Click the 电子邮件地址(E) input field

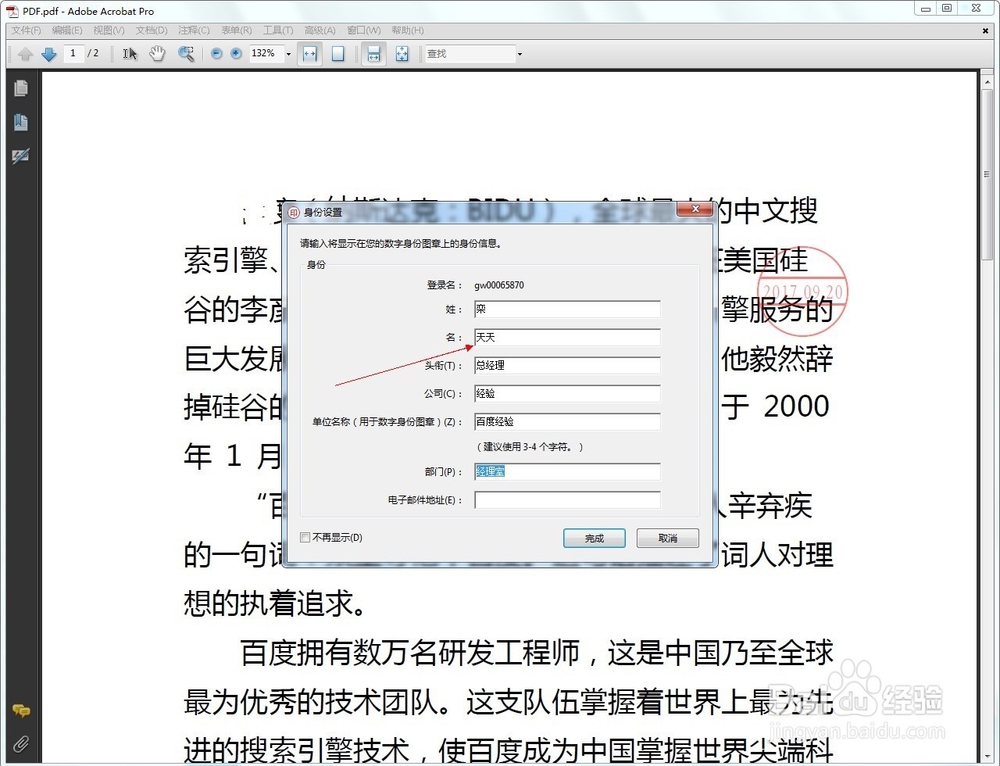click(x=567, y=500)
